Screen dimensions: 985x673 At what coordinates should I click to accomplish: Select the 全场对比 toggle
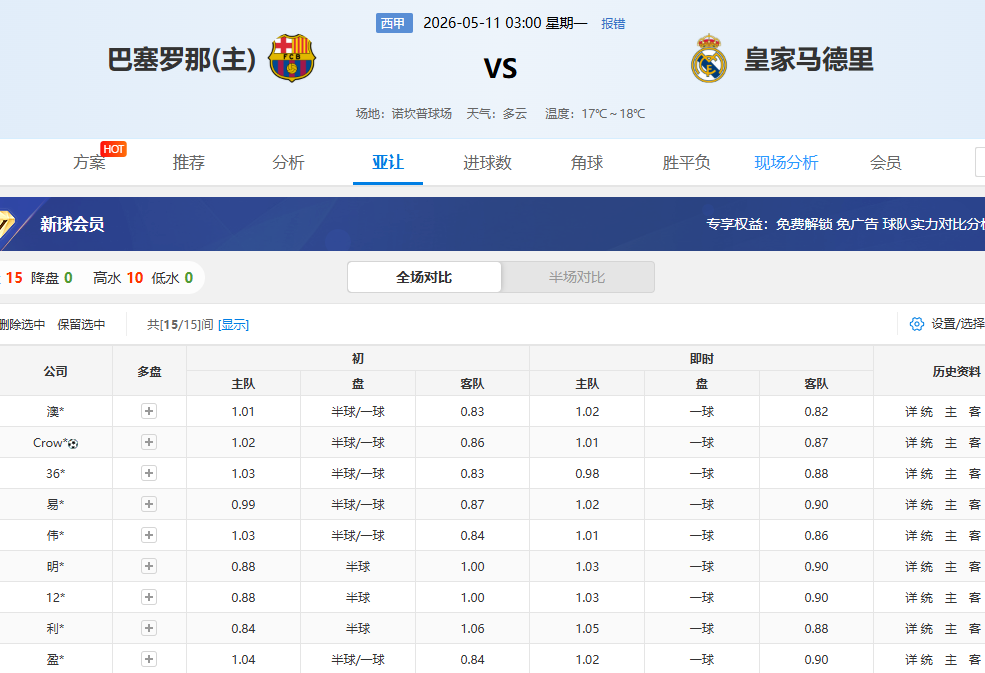[x=424, y=277]
